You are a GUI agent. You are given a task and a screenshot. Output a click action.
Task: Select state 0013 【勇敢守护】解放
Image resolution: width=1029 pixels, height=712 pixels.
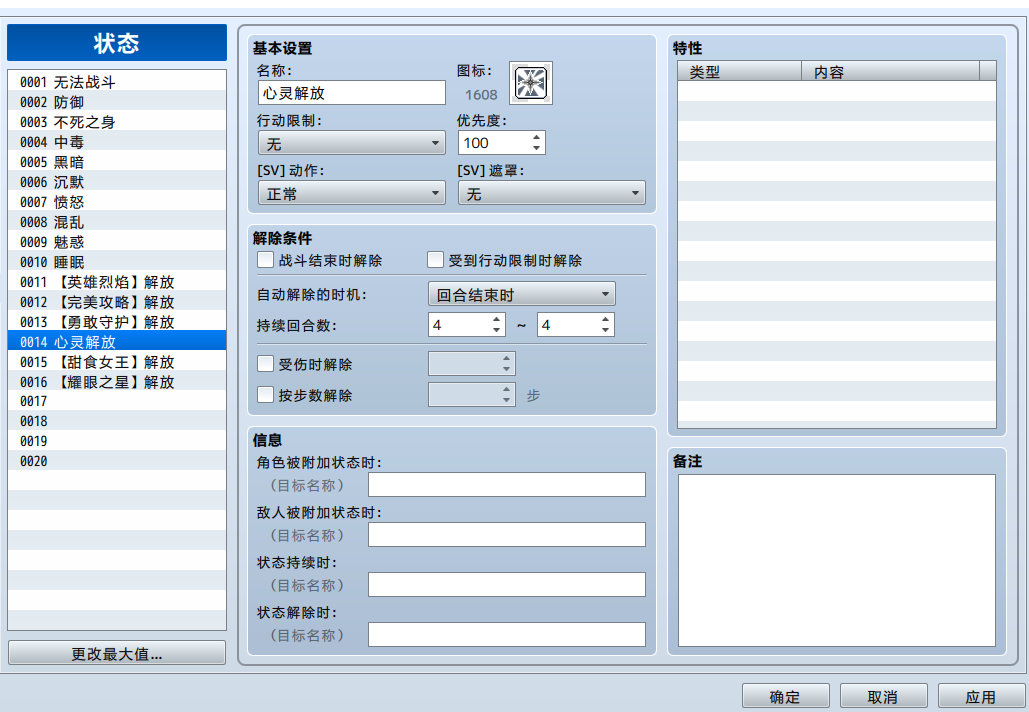click(117, 322)
